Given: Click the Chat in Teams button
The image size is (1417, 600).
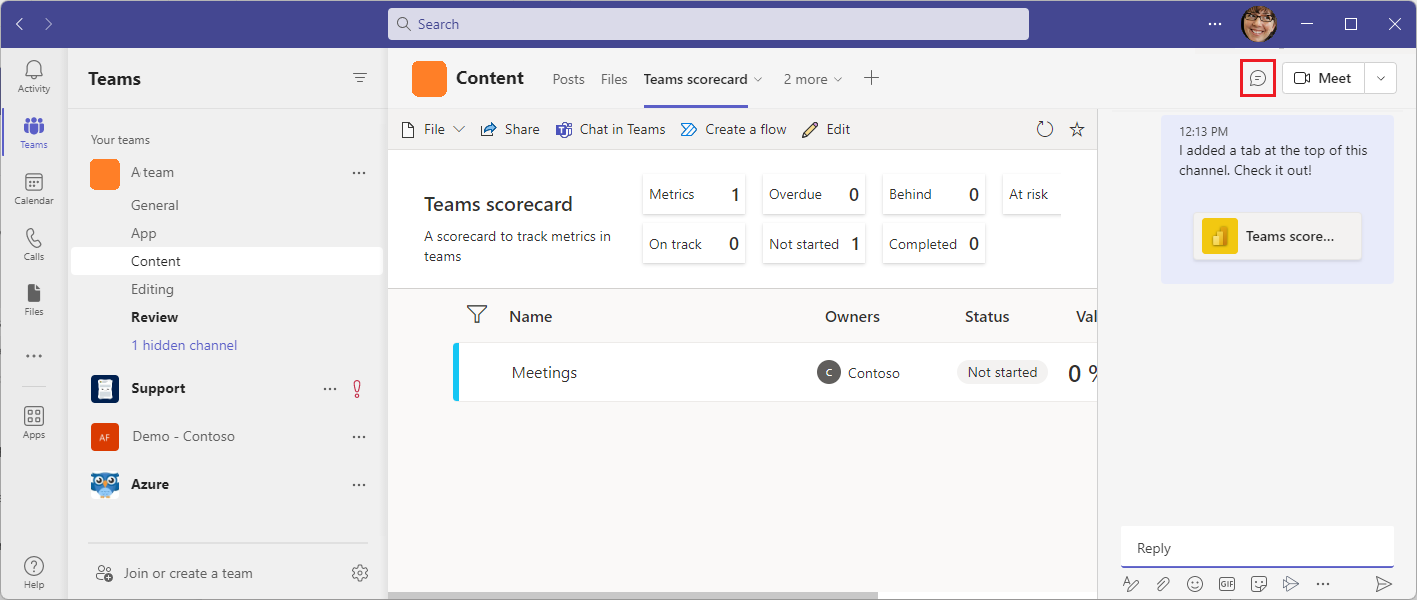Looking at the screenshot, I should [x=610, y=128].
